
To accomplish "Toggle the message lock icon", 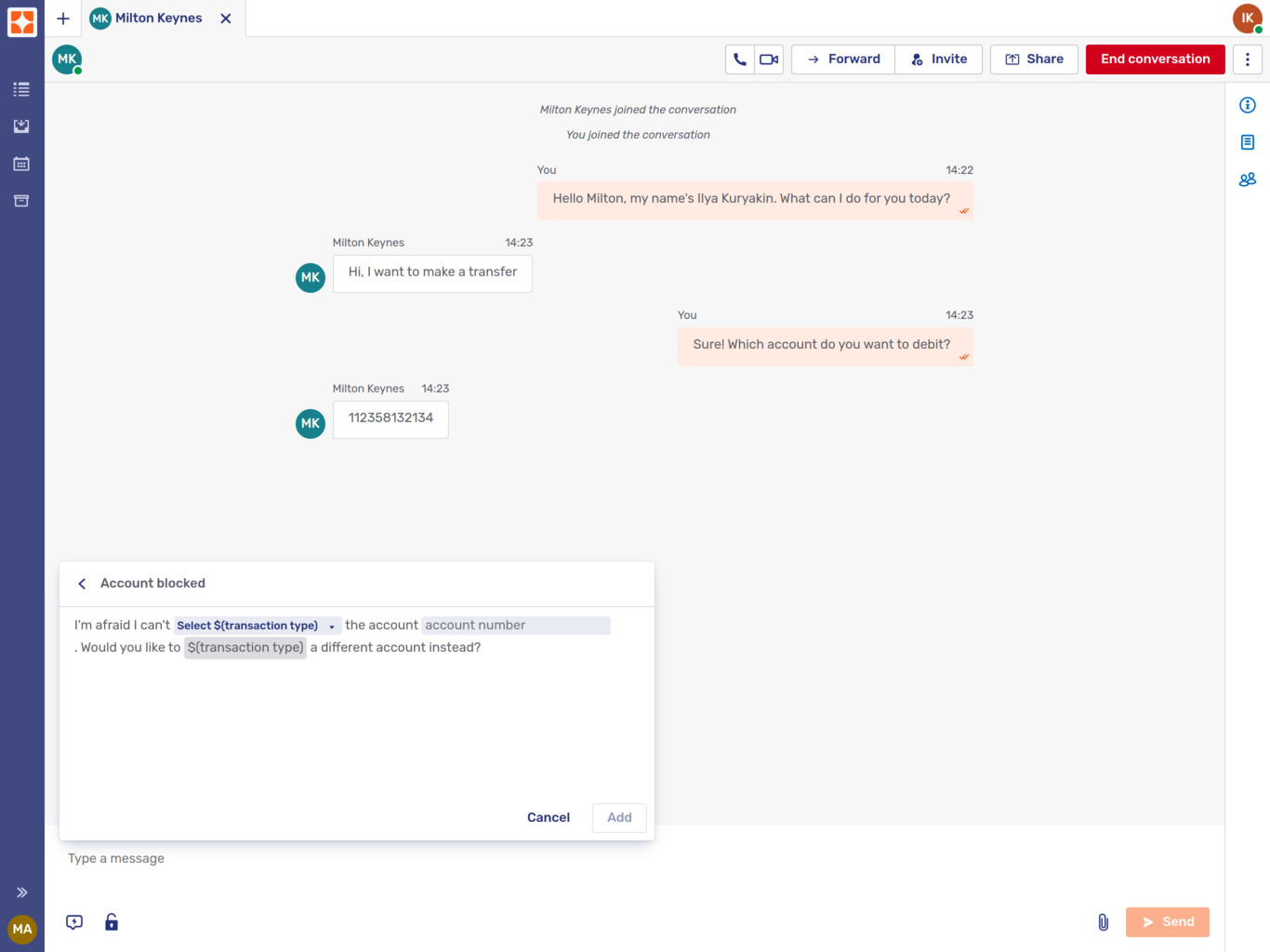I will coord(112,921).
